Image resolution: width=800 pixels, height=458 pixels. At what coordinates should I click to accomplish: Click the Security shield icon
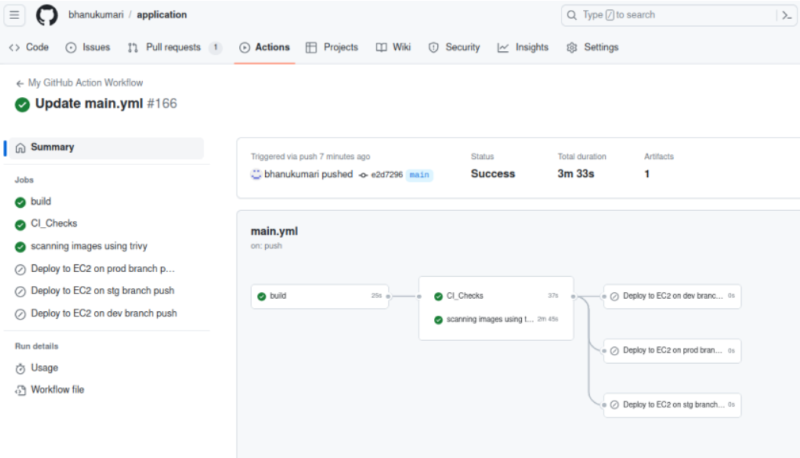tap(433, 47)
